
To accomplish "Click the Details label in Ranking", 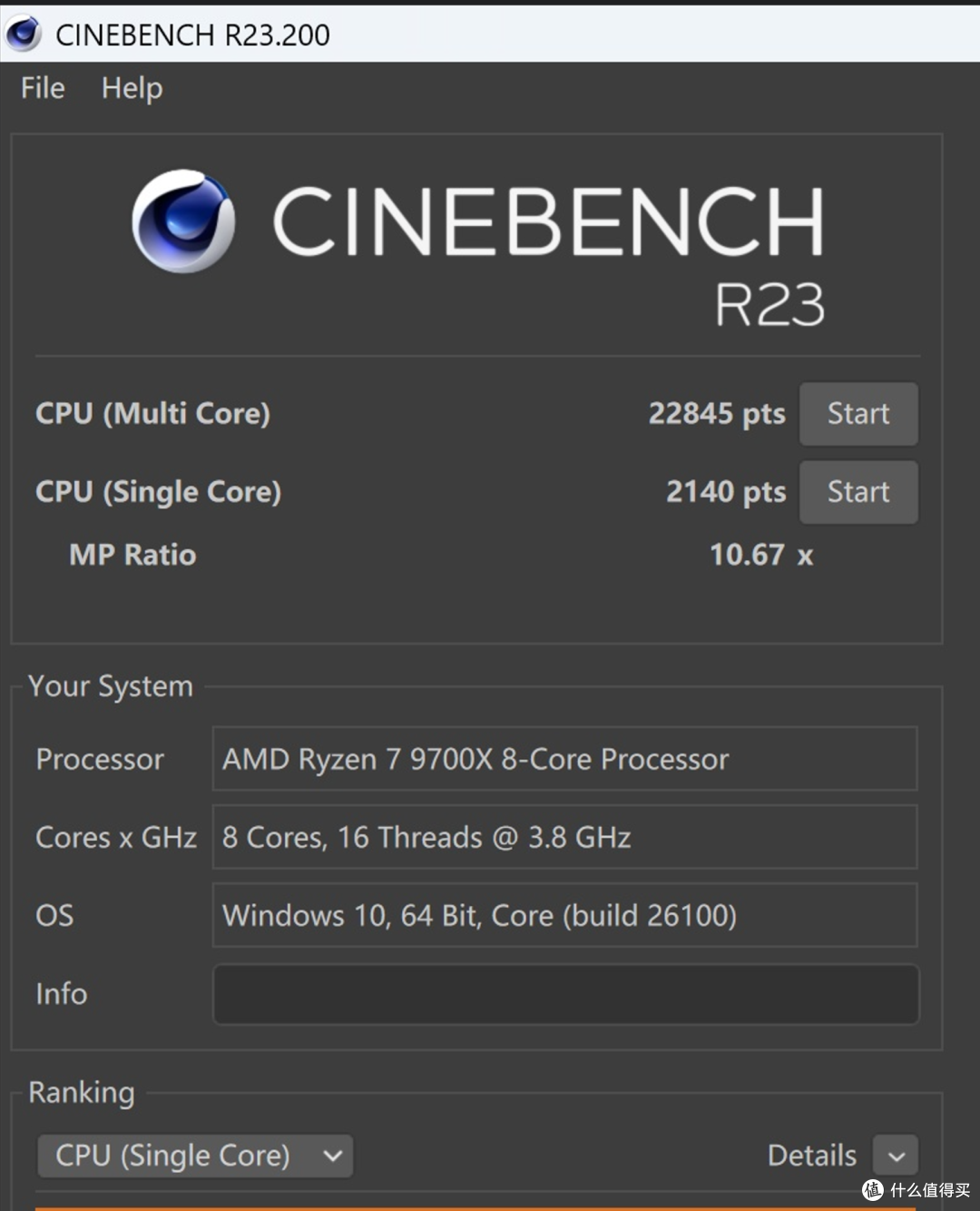I will click(811, 1156).
